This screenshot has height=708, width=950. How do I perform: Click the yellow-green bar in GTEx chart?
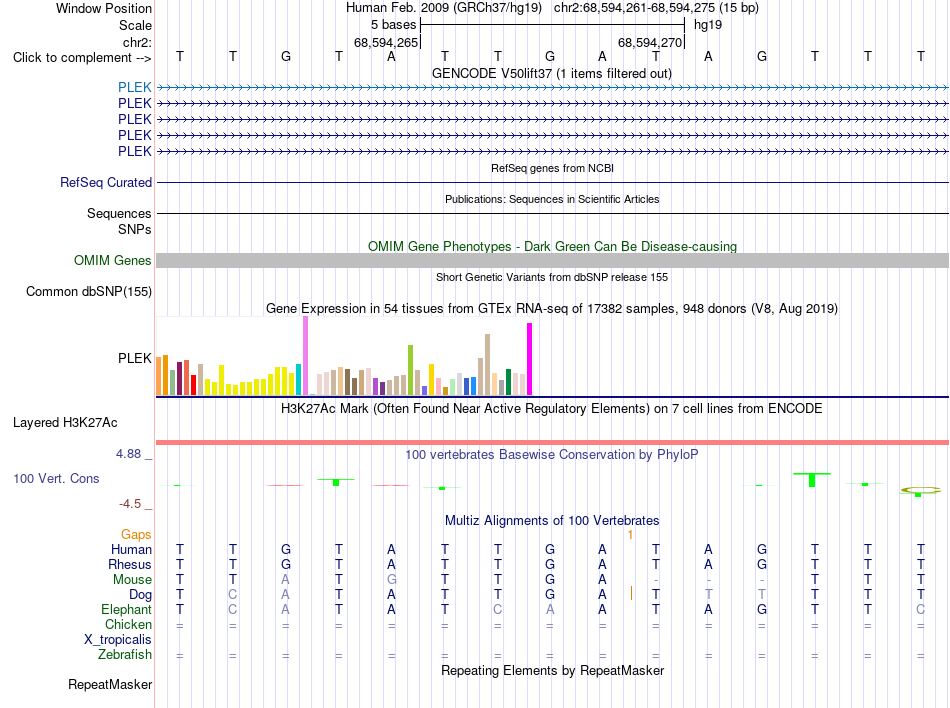410,370
